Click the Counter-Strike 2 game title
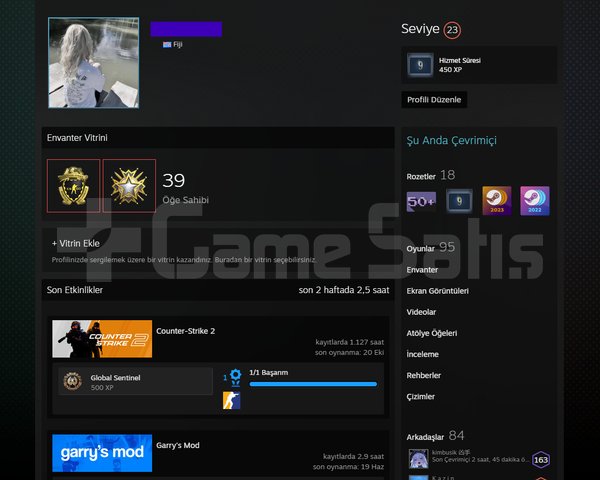Image resolution: width=600 pixels, height=480 pixels. click(x=186, y=331)
